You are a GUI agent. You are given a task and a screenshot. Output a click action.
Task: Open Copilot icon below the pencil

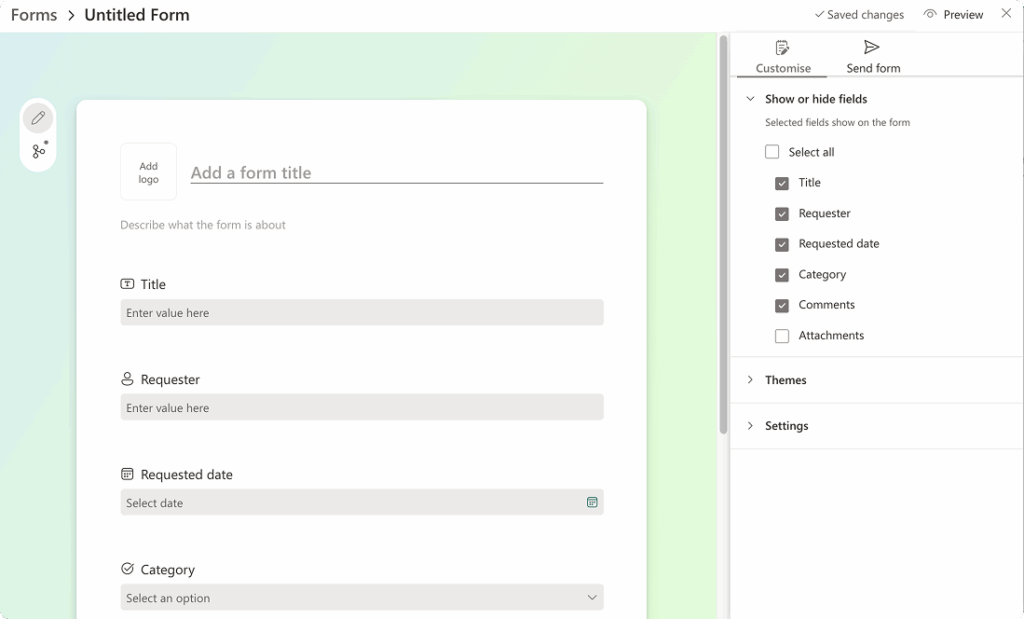click(x=38, y=149)
